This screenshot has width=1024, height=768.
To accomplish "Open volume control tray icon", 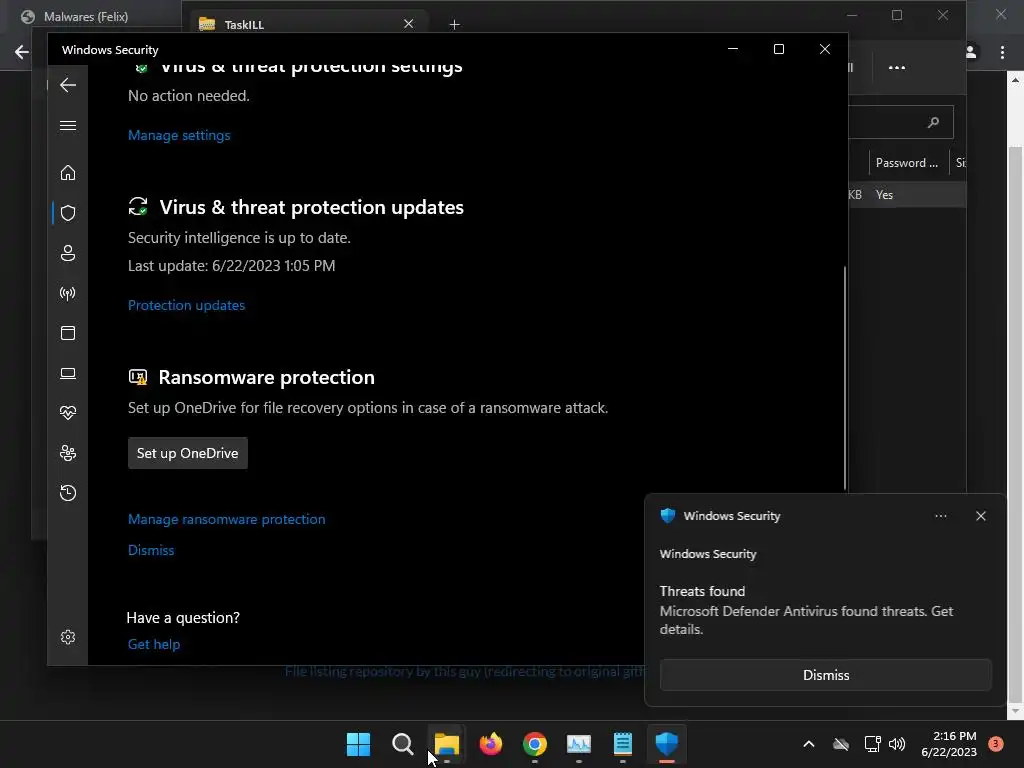I will click(x=897, y=744).
